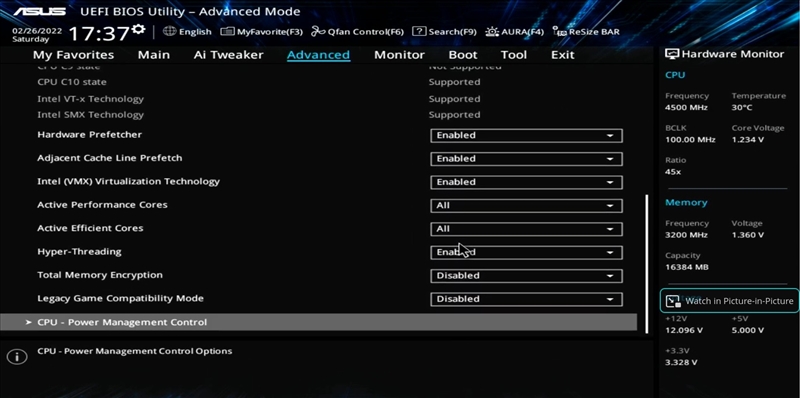Open the Exit tab
This screenshot has height=398, width=800.
coord(563,55)
